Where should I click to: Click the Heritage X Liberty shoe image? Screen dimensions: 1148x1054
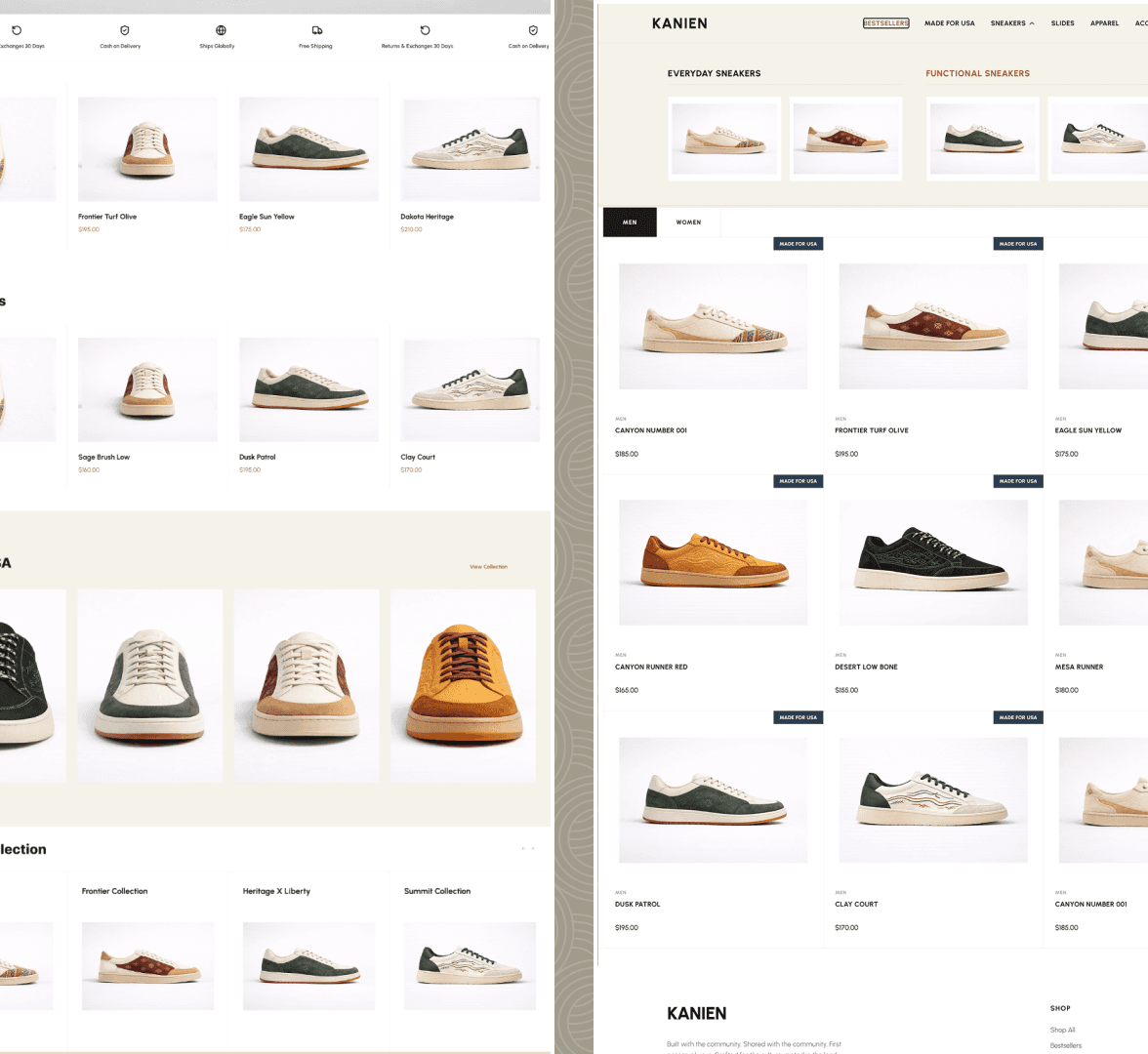(x=308, y=966)
